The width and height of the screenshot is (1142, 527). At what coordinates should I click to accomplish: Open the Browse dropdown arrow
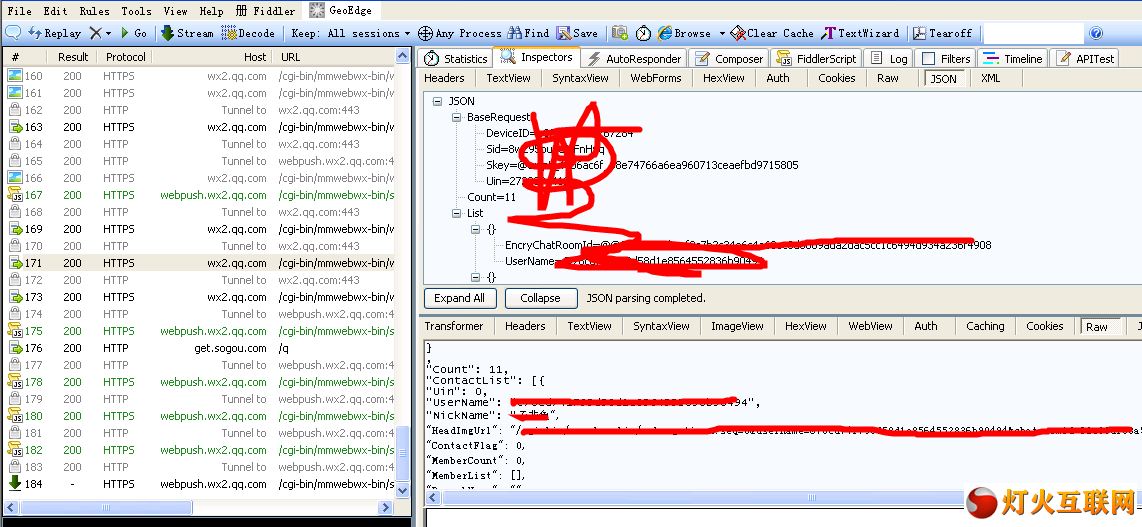pyautogui.click(x=722, y=33)
